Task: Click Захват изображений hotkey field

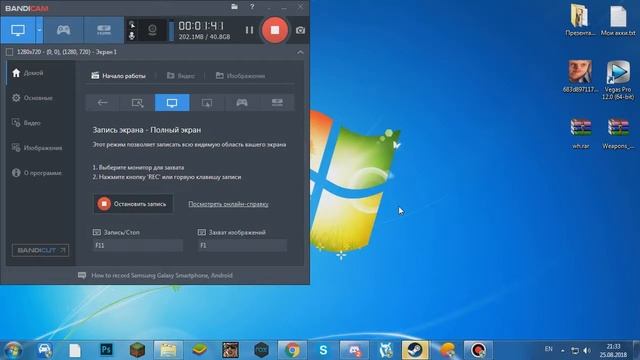Action: point(242,245)
